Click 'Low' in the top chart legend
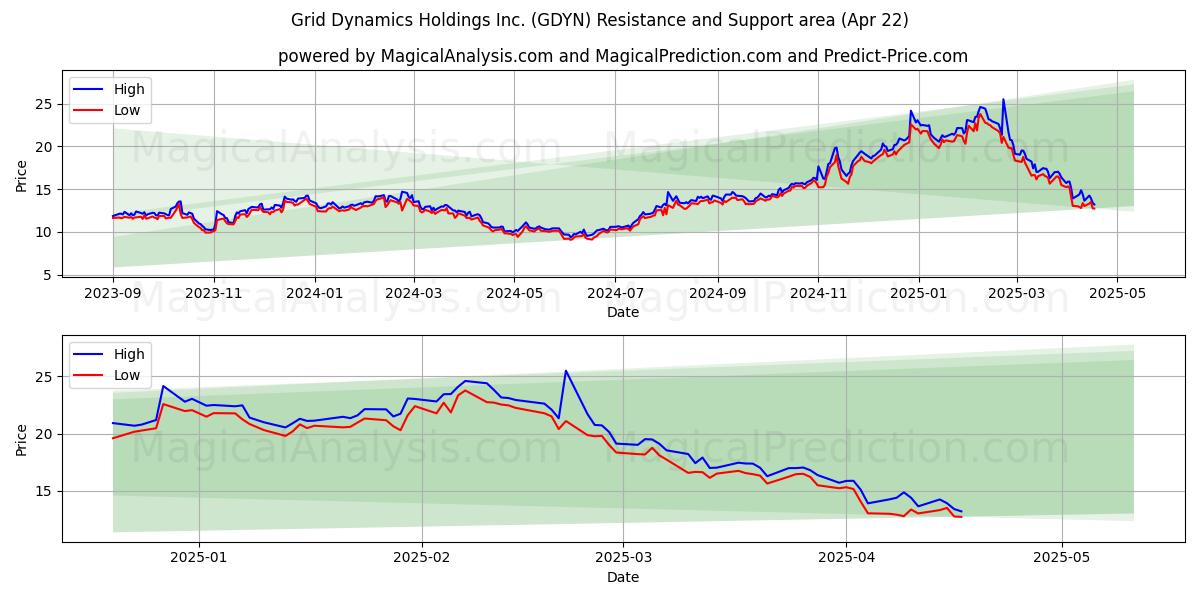The image size is (1200, 600). [127, 110]
